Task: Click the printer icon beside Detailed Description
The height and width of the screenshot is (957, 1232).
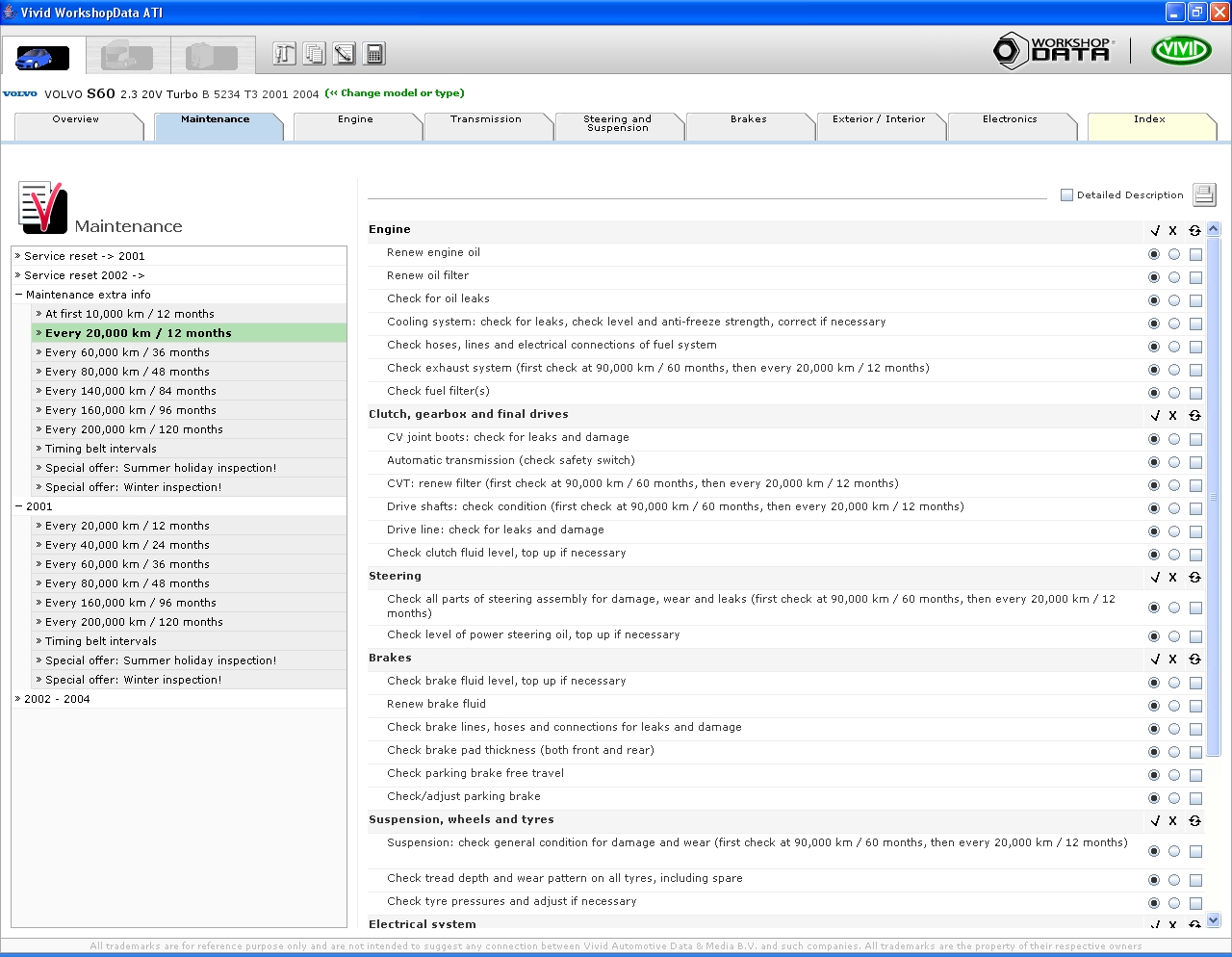Action: tap(1204, 194)
